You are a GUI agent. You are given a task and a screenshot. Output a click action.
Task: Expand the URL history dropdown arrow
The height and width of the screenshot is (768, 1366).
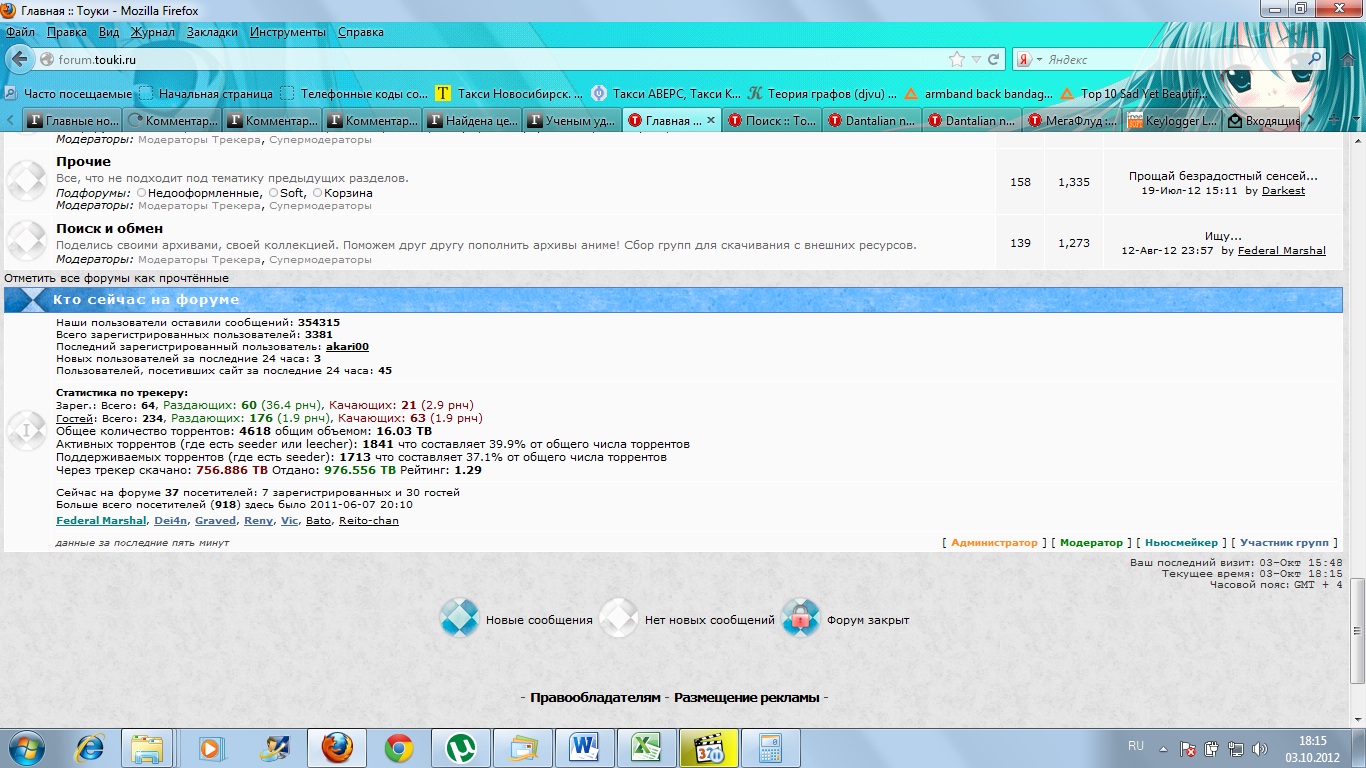point(976,59)
